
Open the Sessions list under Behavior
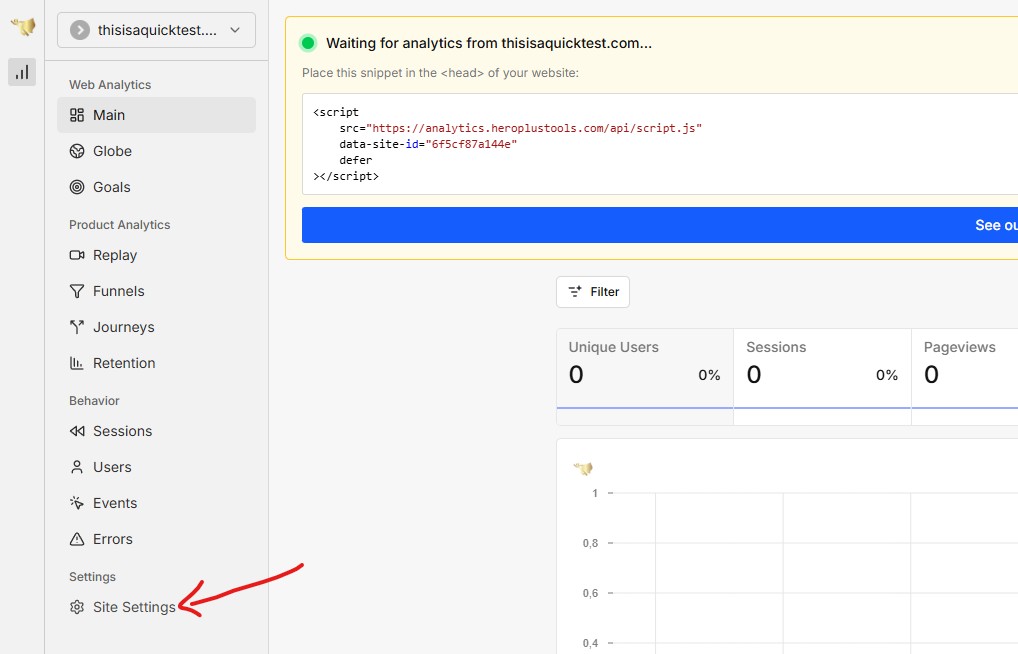point(122,431)
